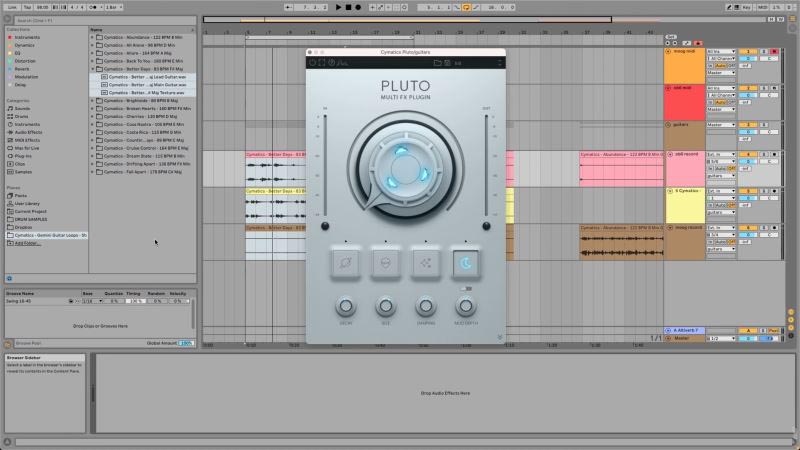The width and height of the screenshot is (800, 450).
Task: Select the third Pluto sparkle effect button
Action: 426,263
